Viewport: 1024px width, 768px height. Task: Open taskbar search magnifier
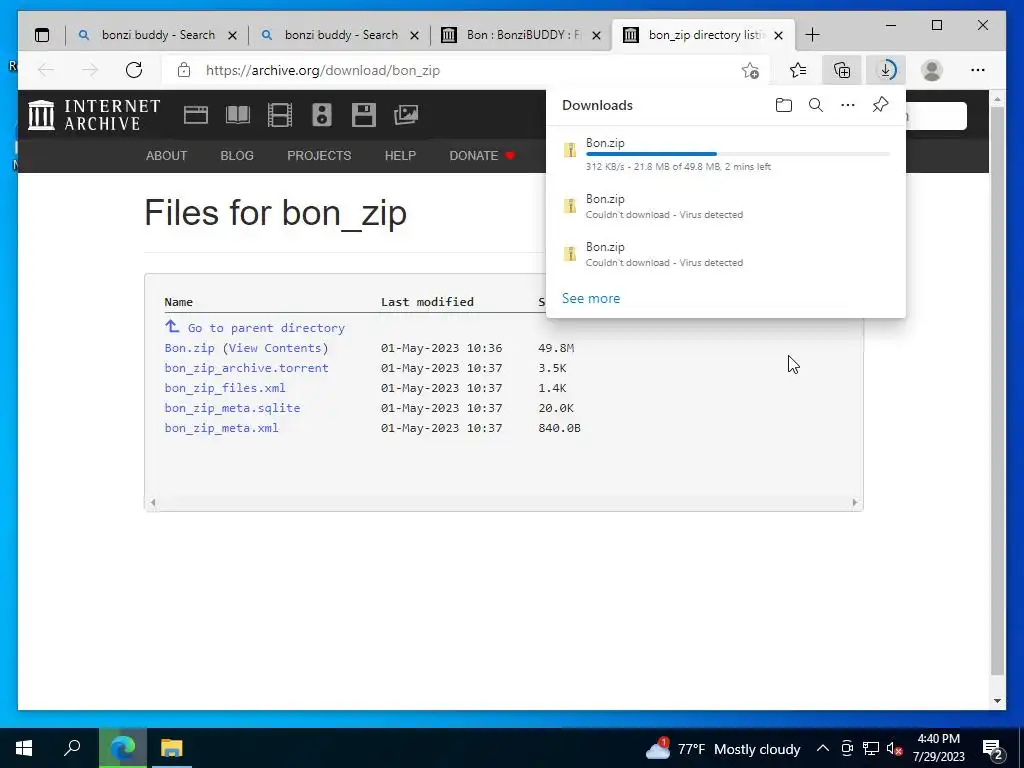click(72, 748)
